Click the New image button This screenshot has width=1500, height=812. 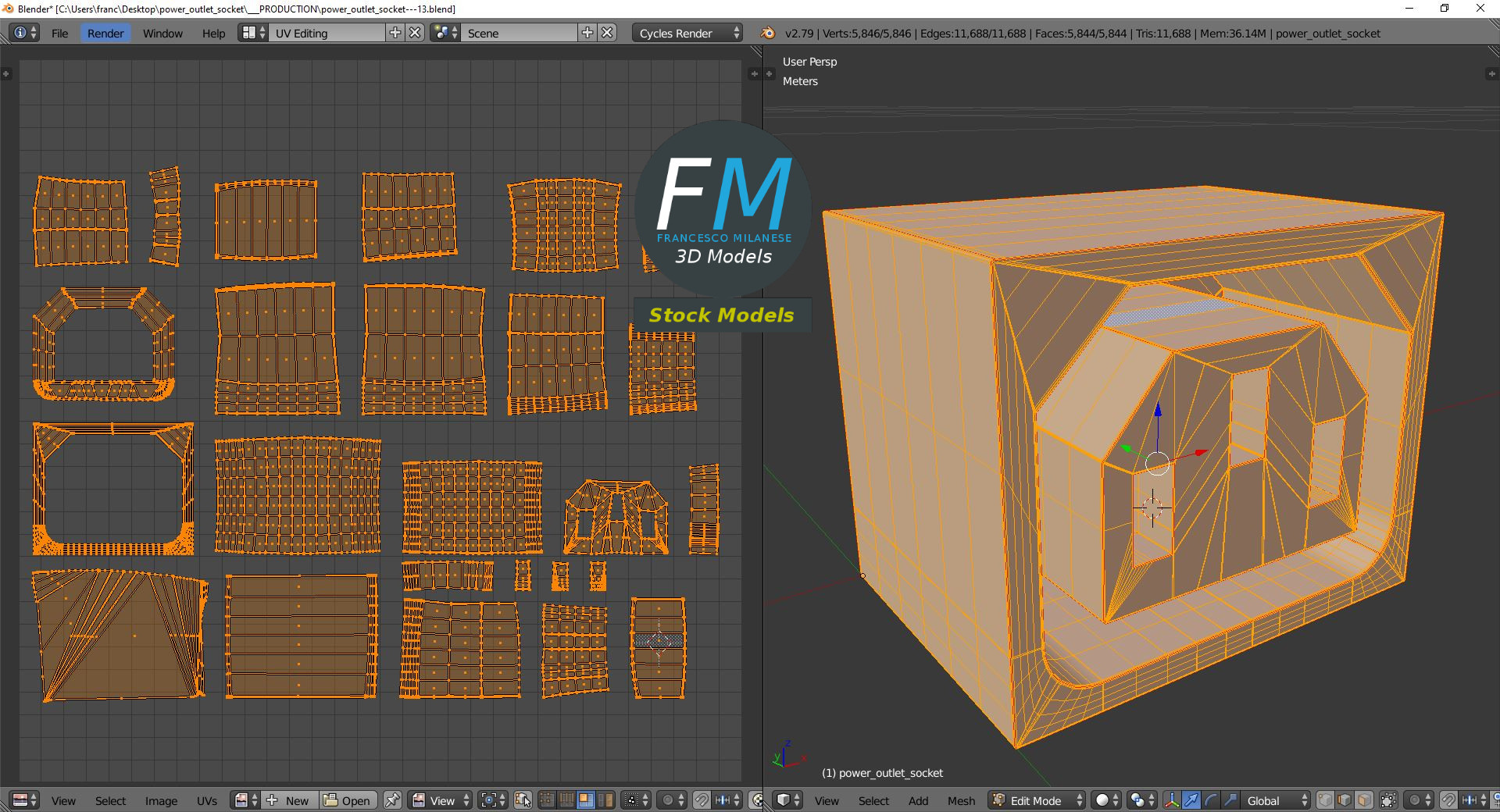point(290,800)
